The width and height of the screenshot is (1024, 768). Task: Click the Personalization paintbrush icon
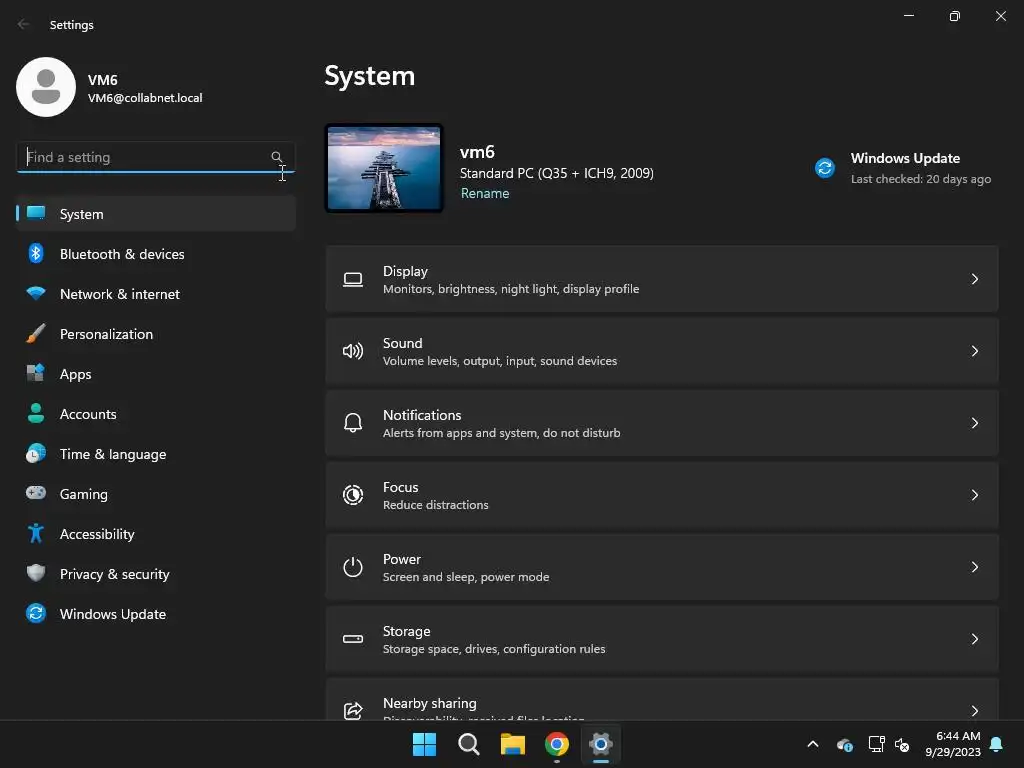coord(36,334)
